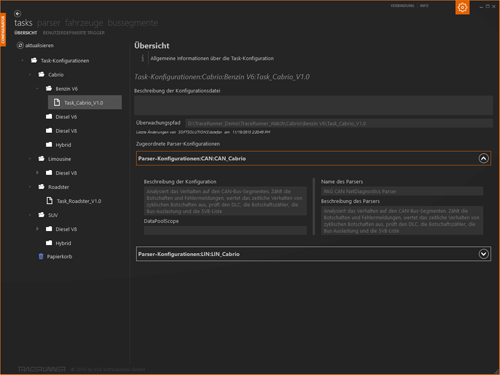The width and height of the screenshot is (500, 375).
Task: Click the Limousine folder icon
Action: coord(41,159)
